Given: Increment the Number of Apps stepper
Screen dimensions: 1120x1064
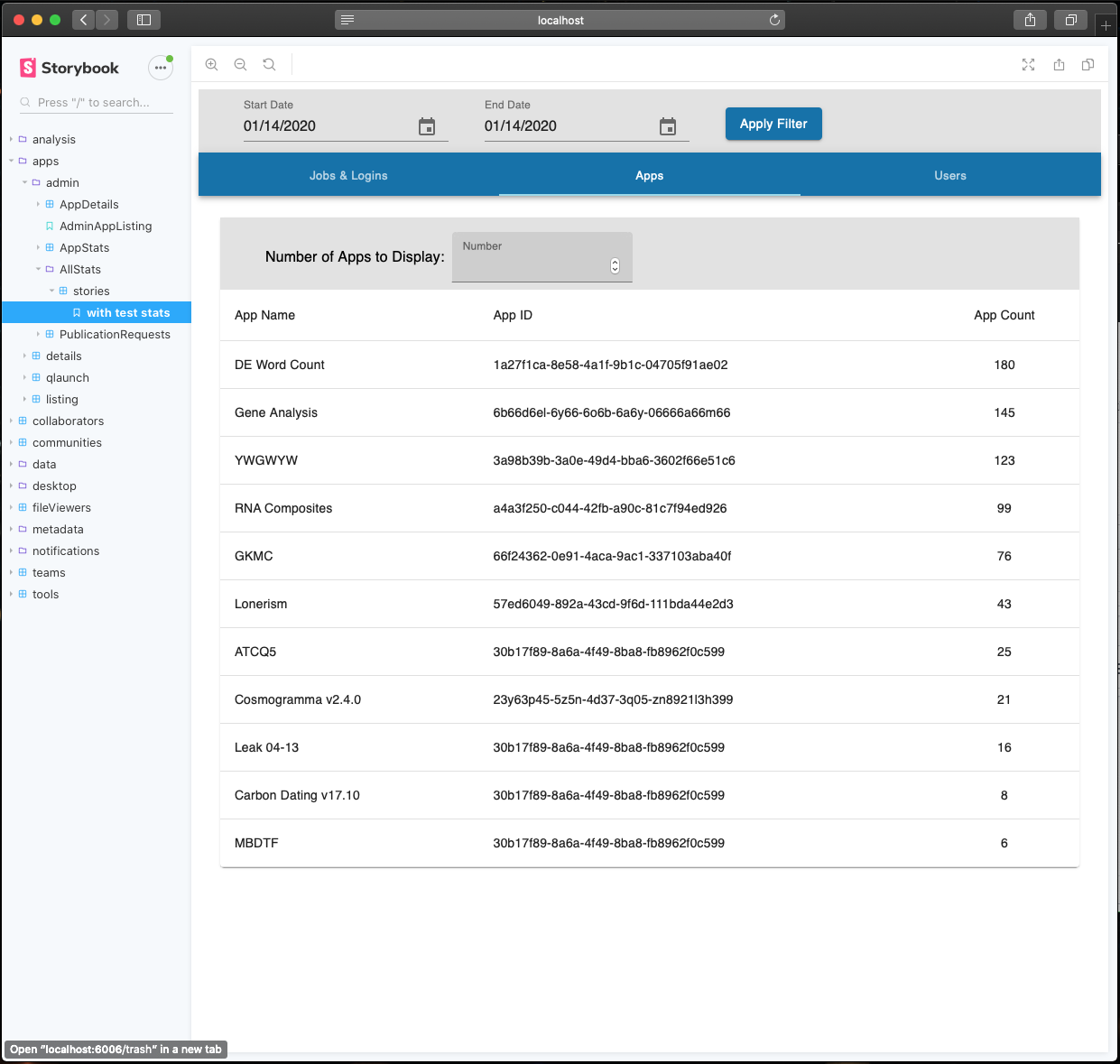Looking at the screenshot, I should point(615,261).
